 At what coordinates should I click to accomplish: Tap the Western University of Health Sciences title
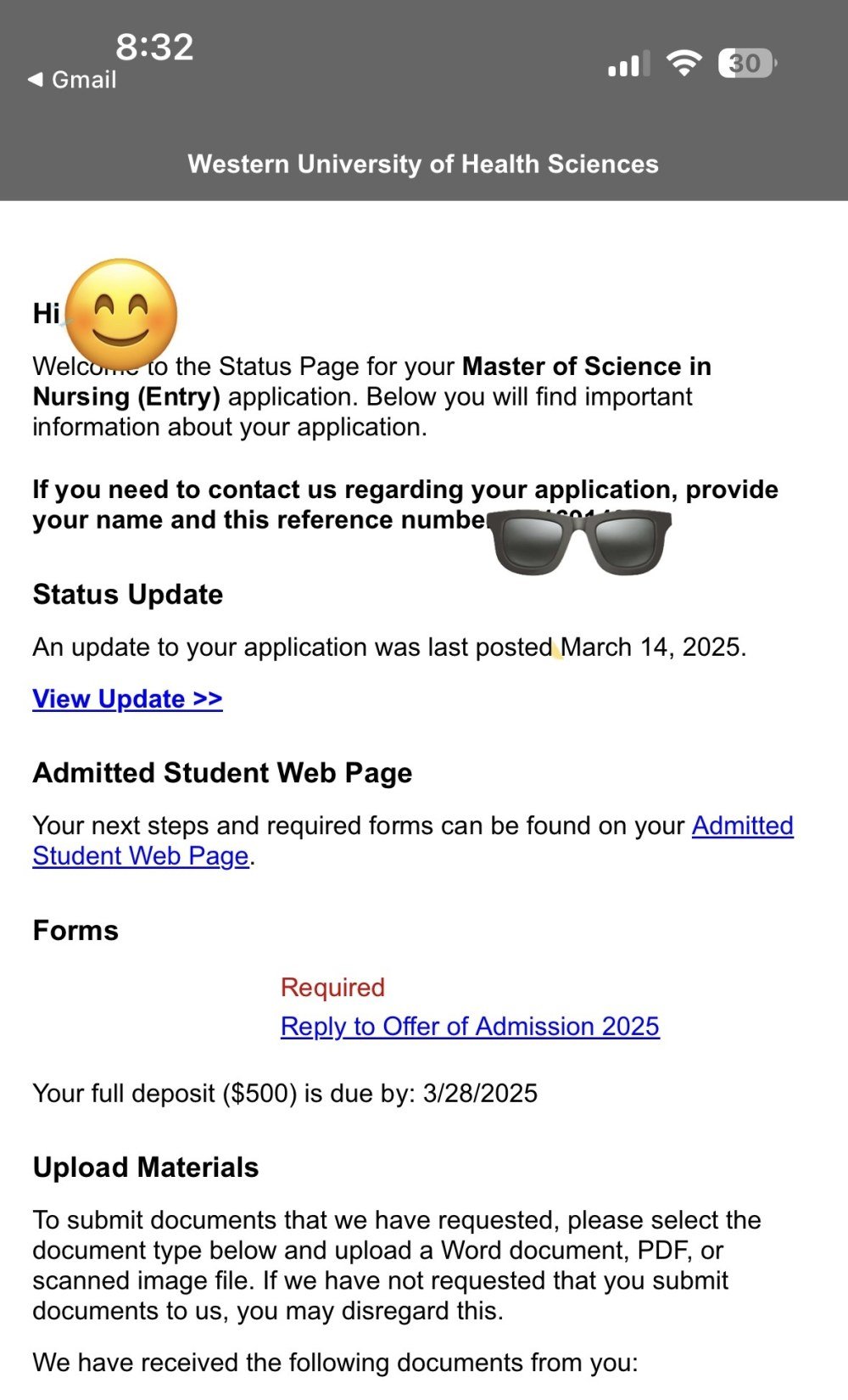[423, 164]
